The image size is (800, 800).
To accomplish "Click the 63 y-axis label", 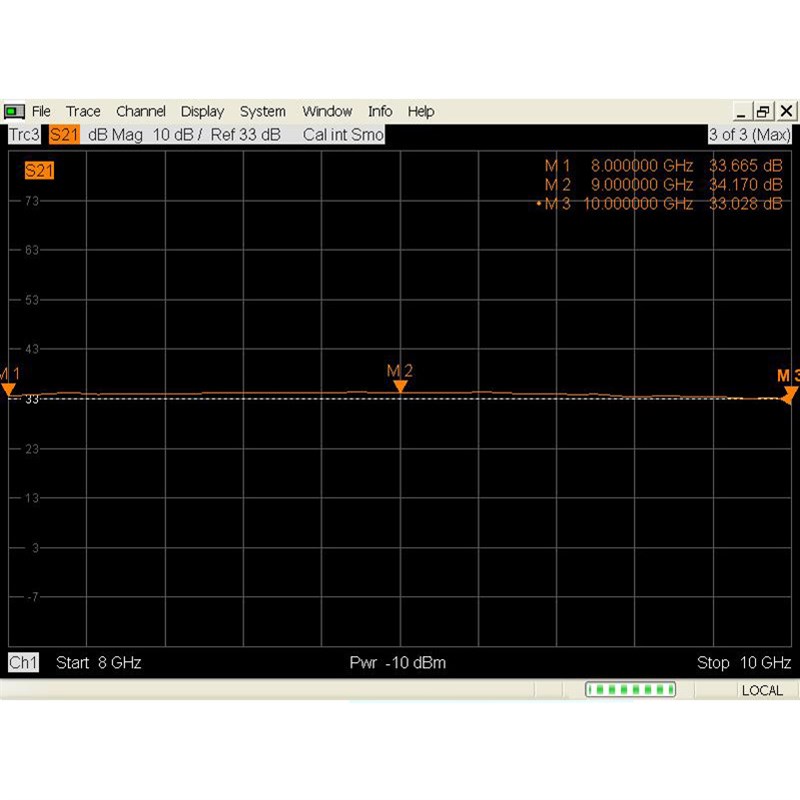I will tap(32, 250).
